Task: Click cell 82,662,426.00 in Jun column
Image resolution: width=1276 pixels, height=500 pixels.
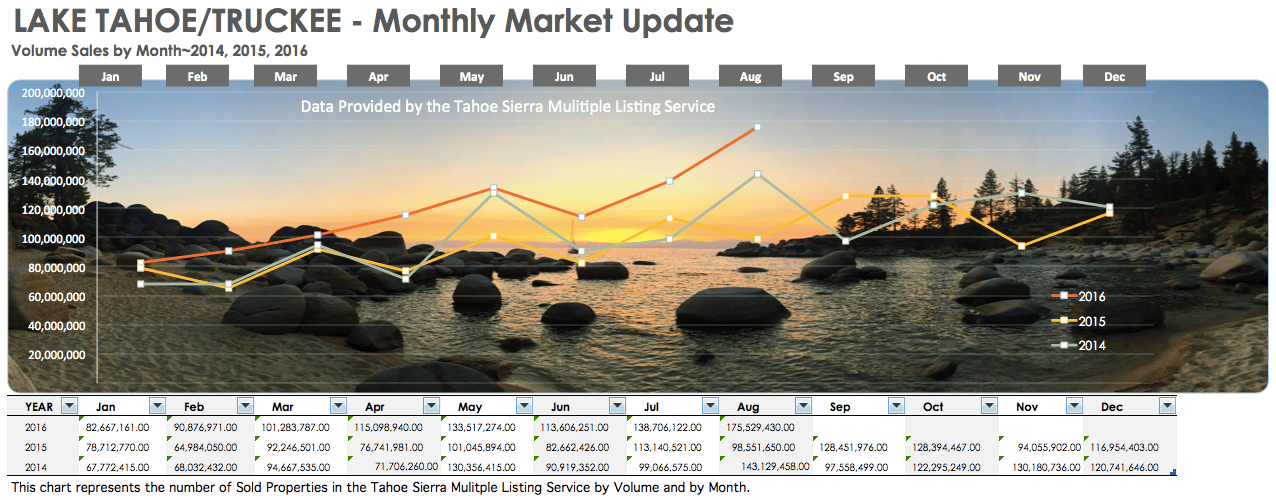Action: click(580, 447)
